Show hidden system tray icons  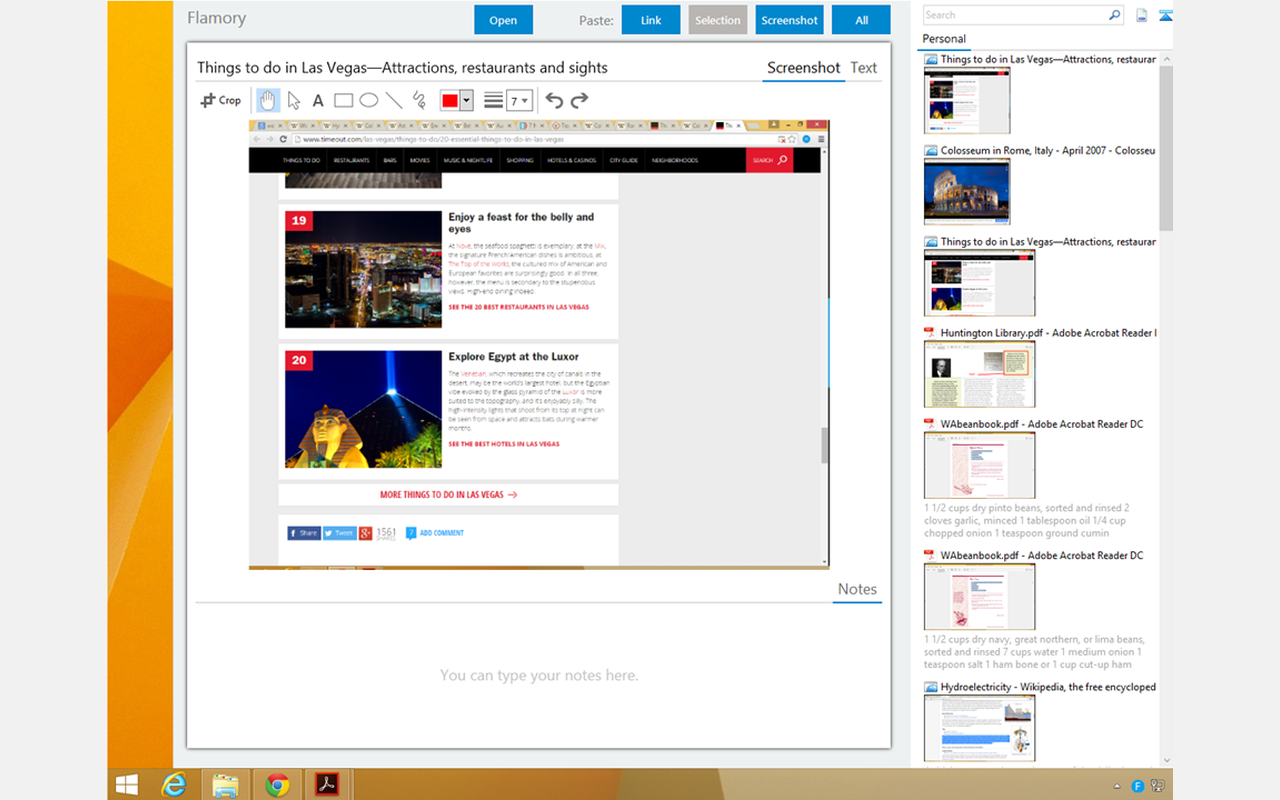coord(1117,786)
